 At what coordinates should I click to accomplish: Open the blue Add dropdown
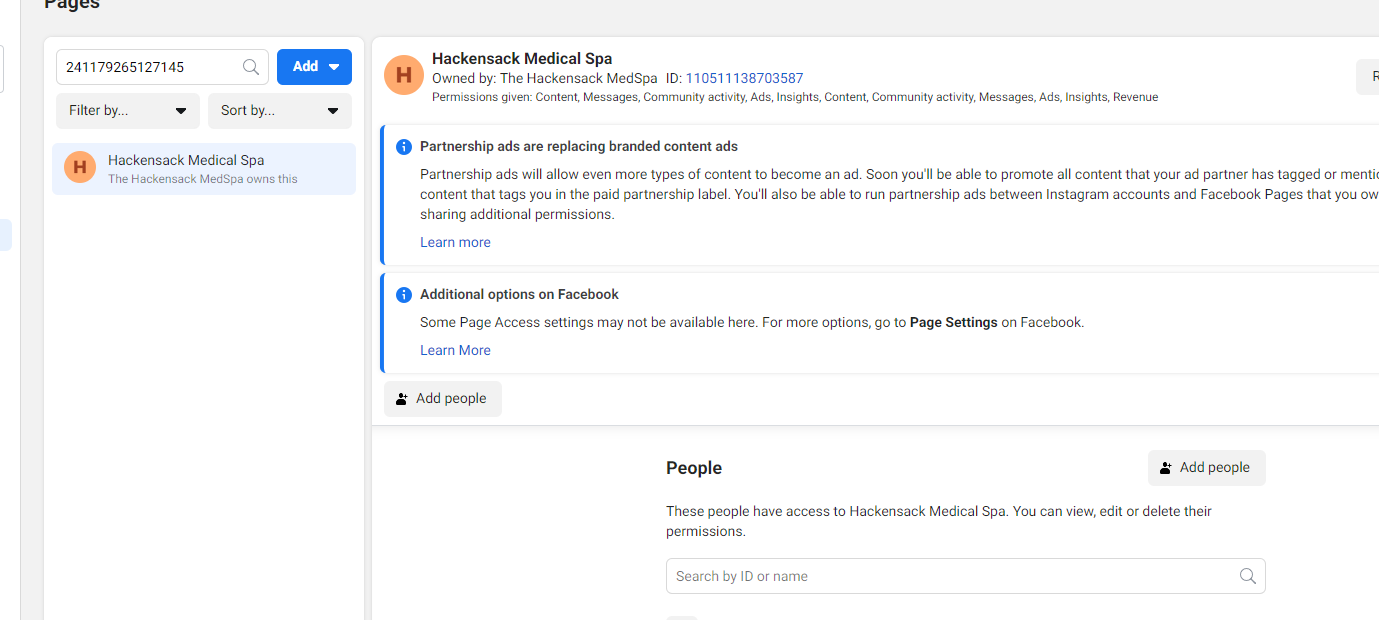coord(314,67)
